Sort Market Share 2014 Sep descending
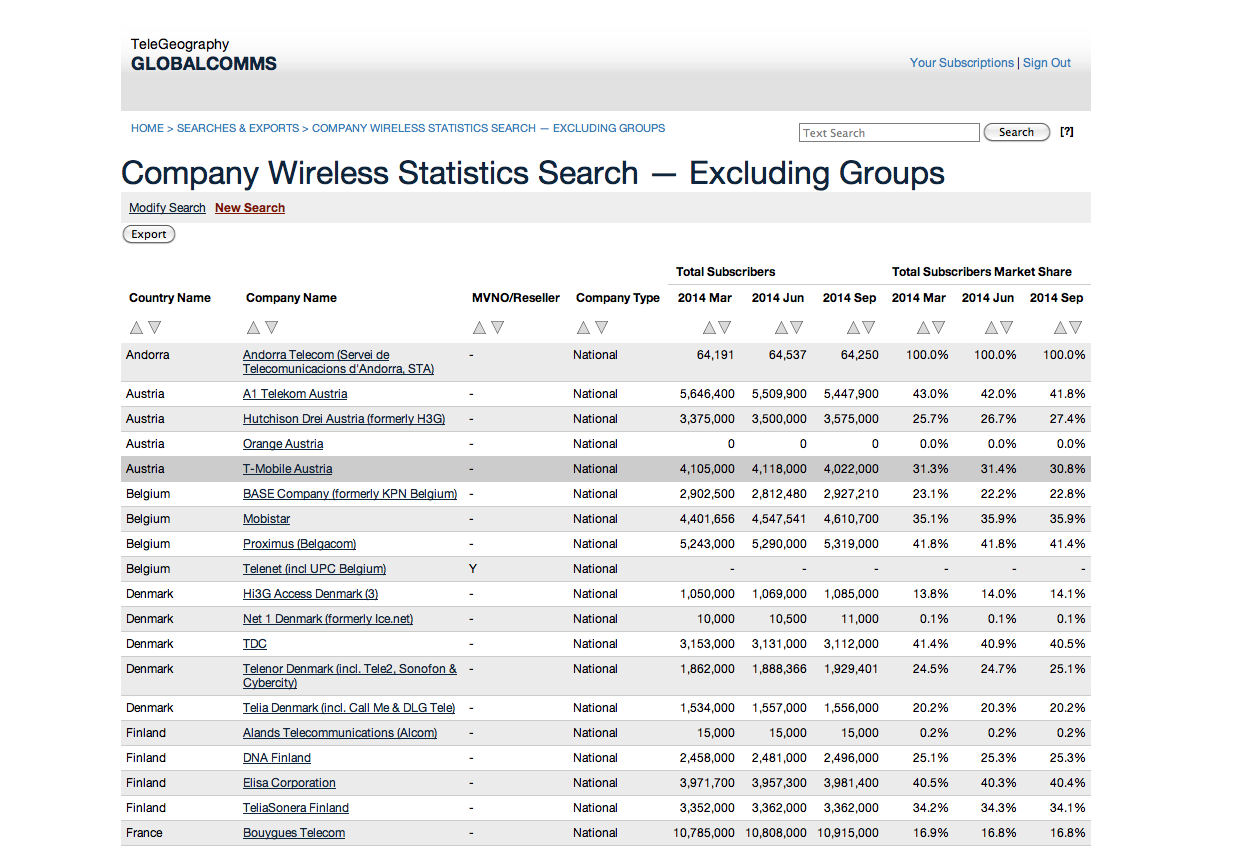 1076,327
